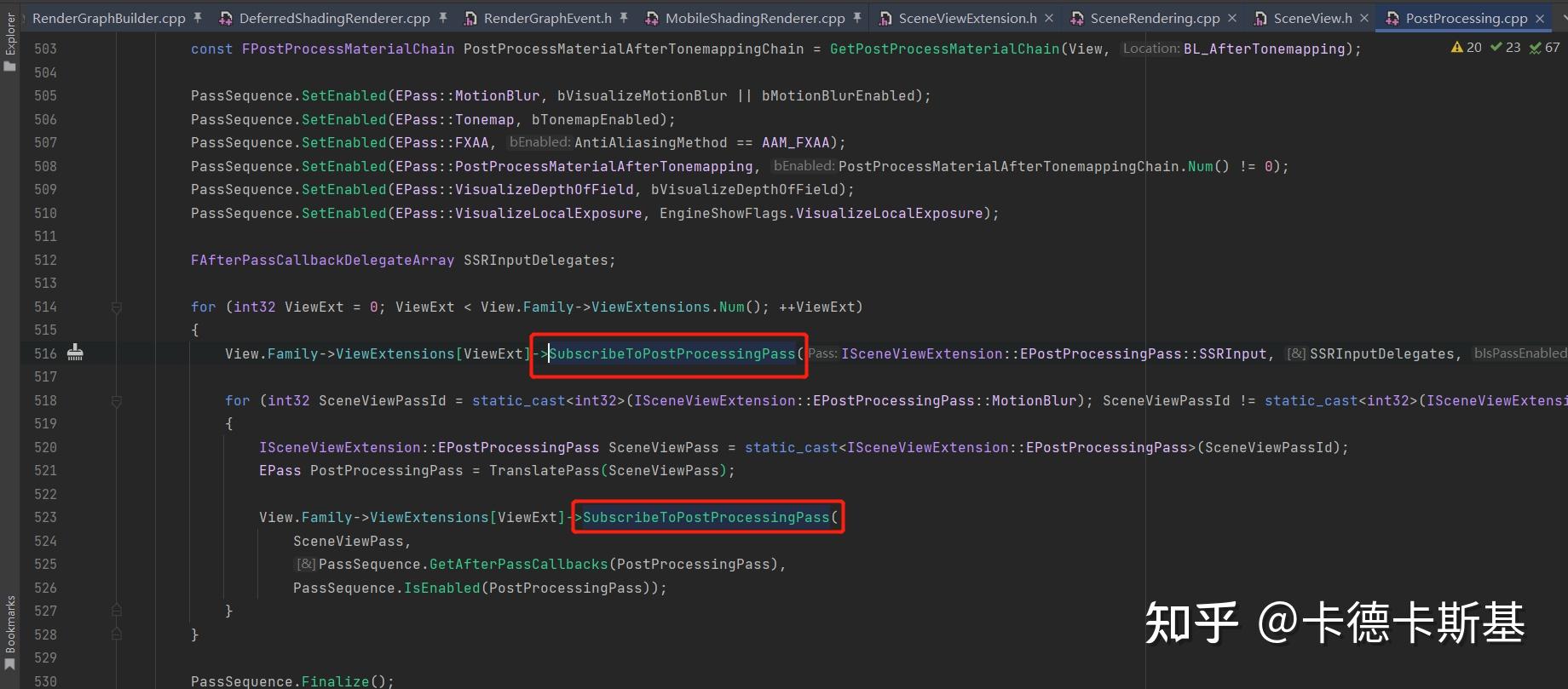Click the fold end marker on line 527

117,611
